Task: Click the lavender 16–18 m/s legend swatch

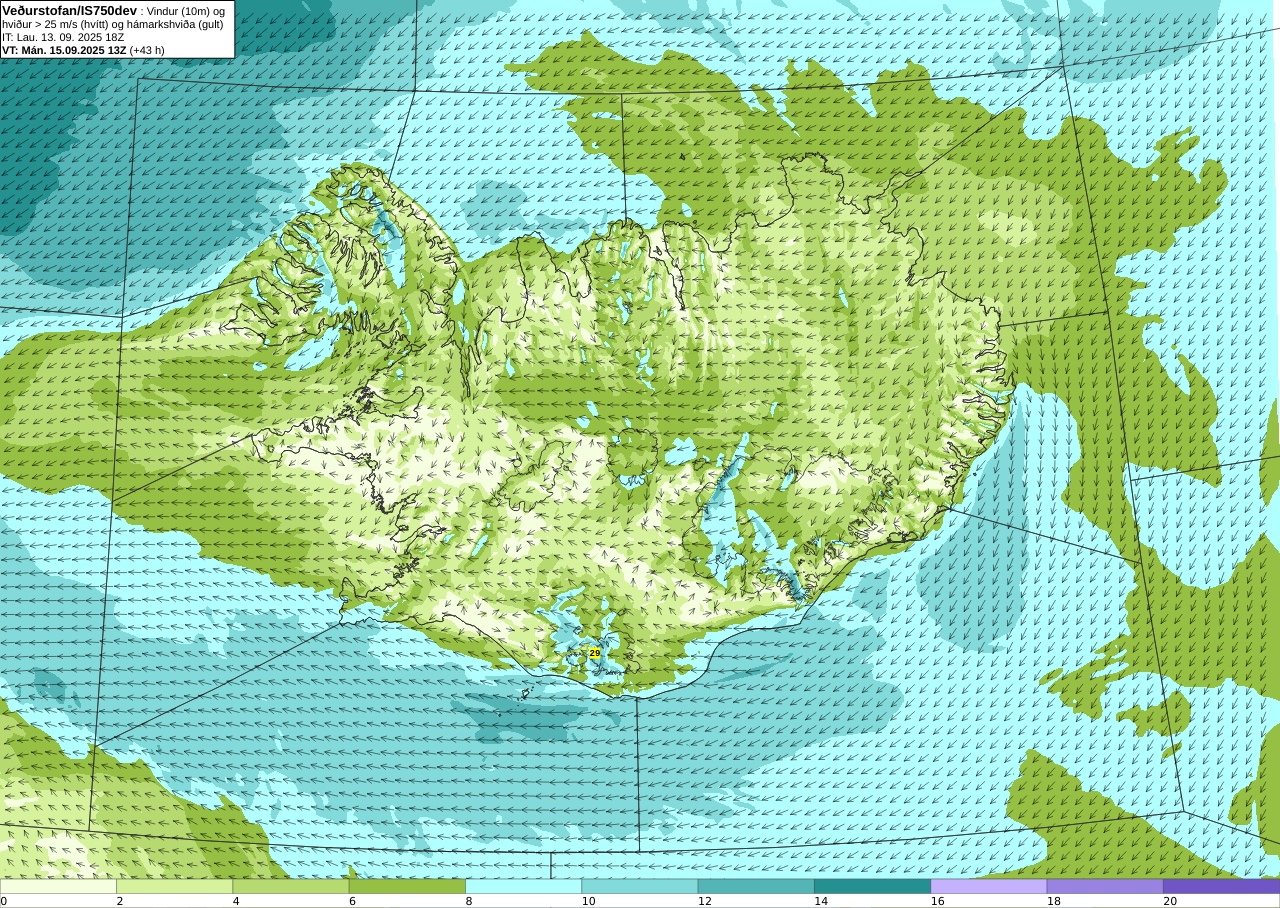Action: [989, 886]
